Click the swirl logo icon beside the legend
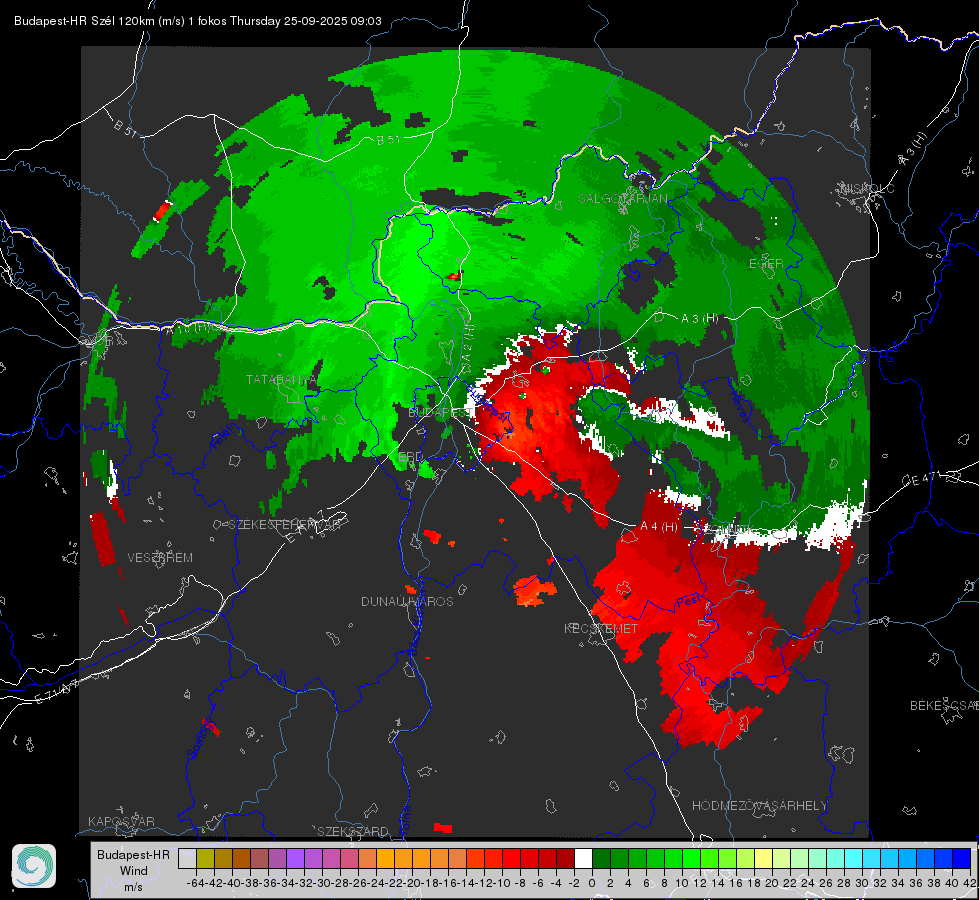 [x=34, y=866]
